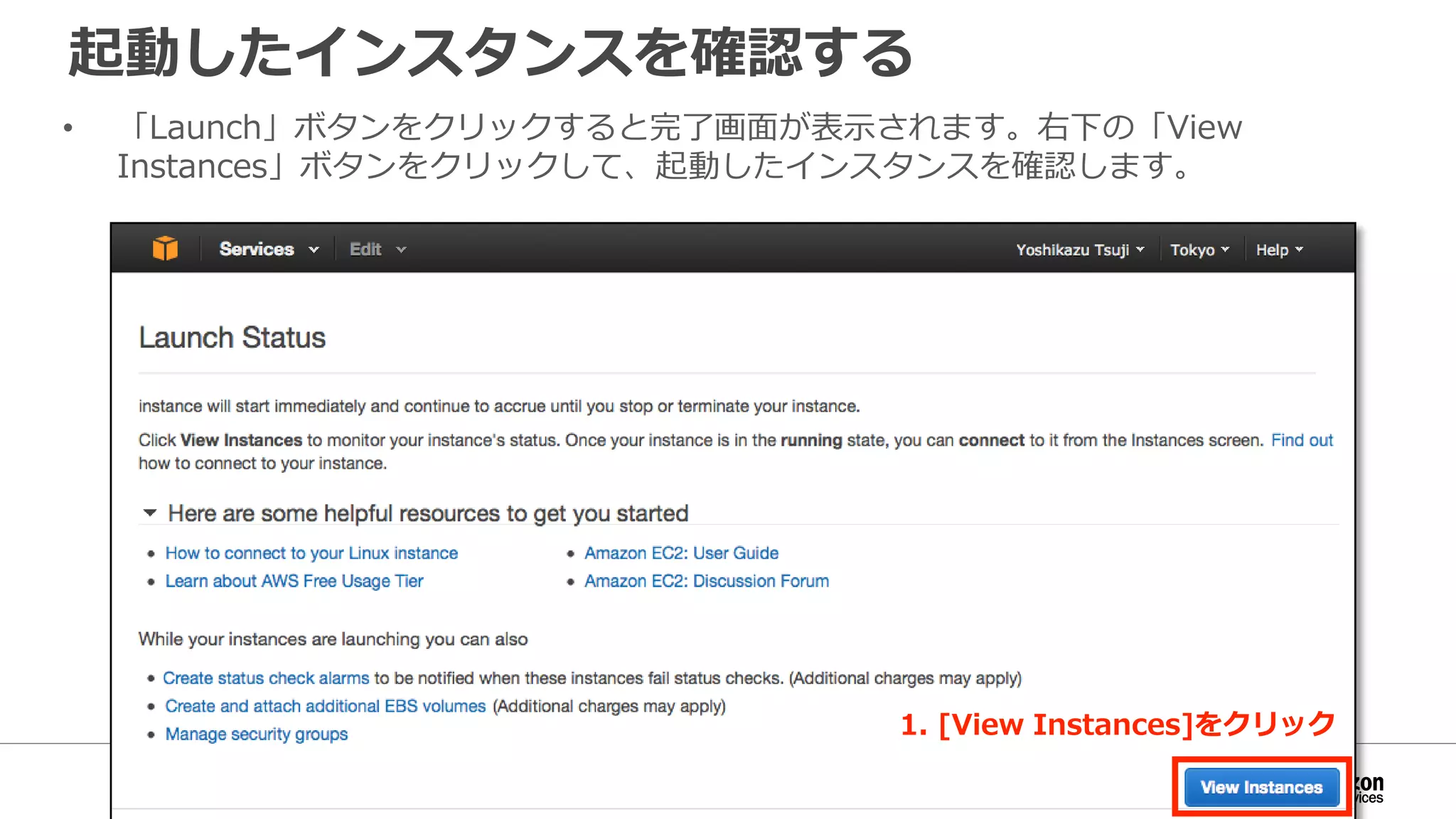Click Create and attach additional EBS volumes
1456x819 pixels.
326,706
